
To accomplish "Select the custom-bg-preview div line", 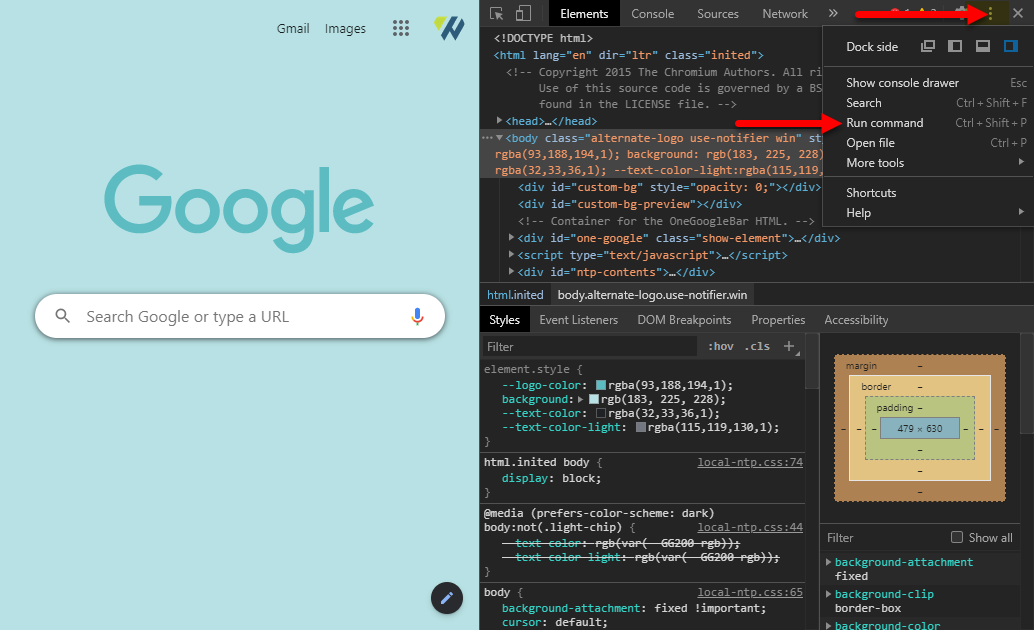I will 630,204.
